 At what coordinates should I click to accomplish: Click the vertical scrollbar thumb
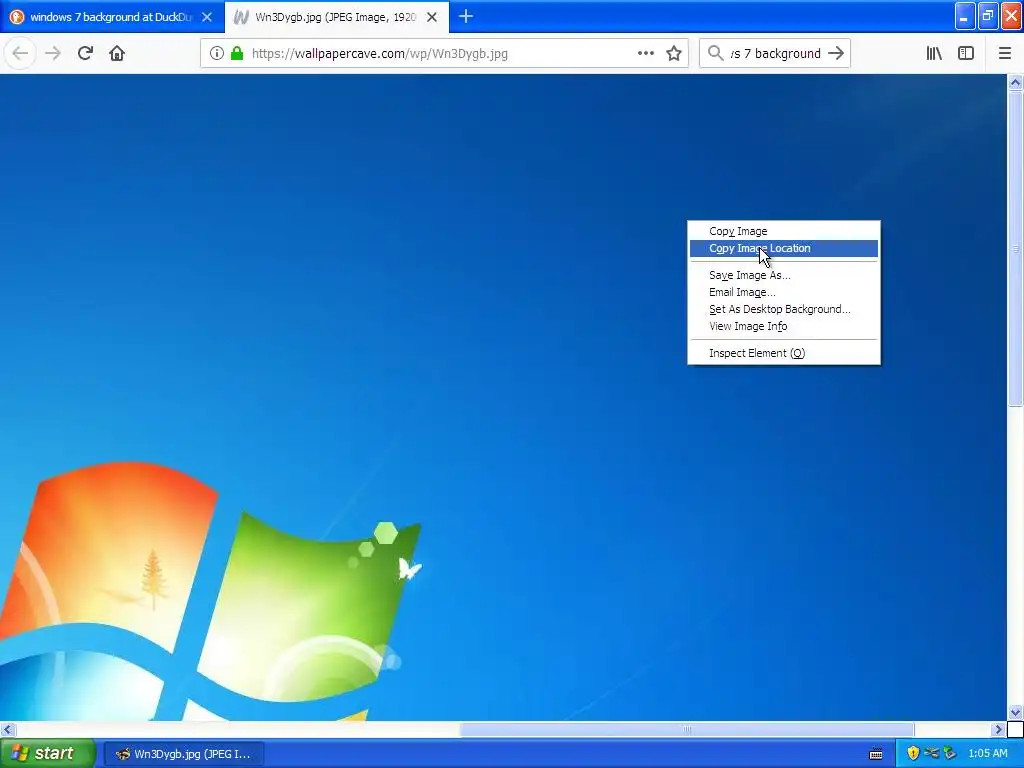[1015, 248]
